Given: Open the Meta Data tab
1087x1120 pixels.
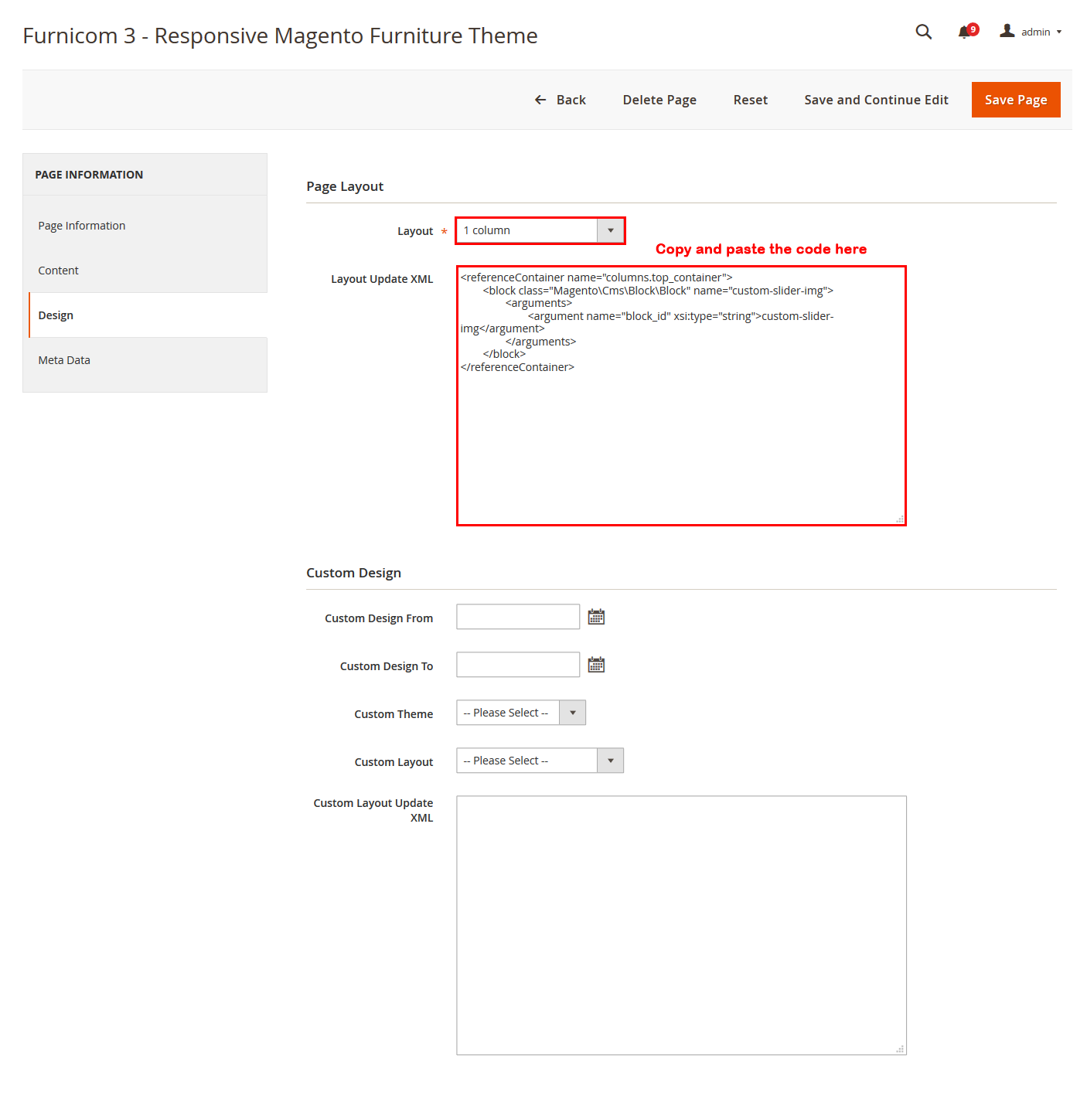Looking at the screenshot, I should pos(64,360).
